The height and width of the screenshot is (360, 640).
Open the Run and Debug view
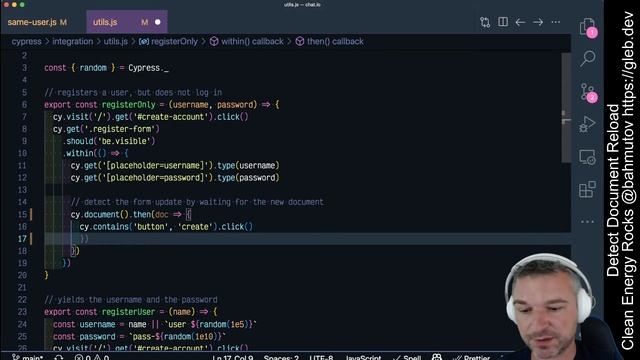pyautogui.click(x=587, y=124)
